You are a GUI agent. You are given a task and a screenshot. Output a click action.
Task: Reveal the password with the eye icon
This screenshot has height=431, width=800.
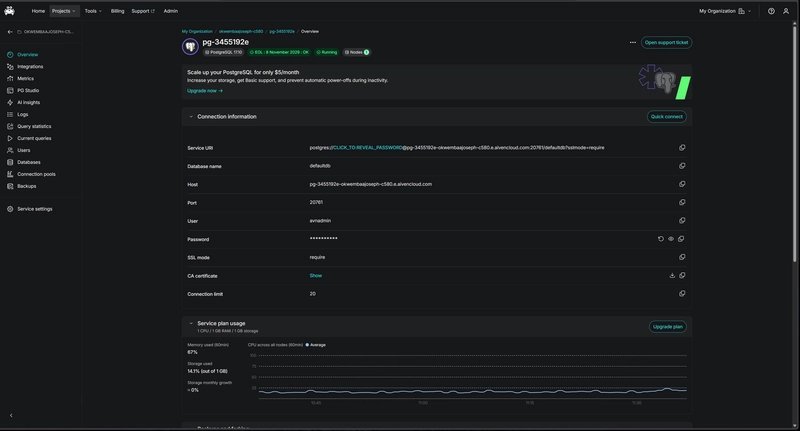pos(671,239)
